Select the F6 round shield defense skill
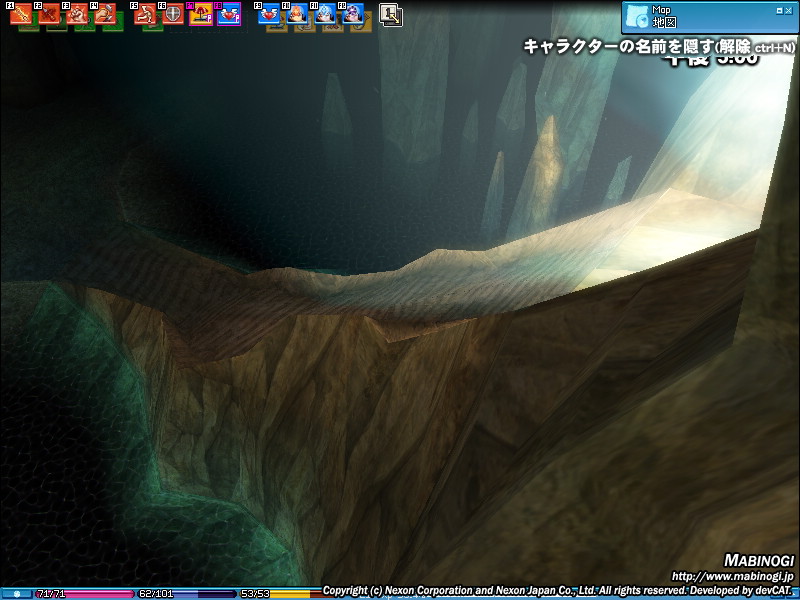 [x=173, y=14]
